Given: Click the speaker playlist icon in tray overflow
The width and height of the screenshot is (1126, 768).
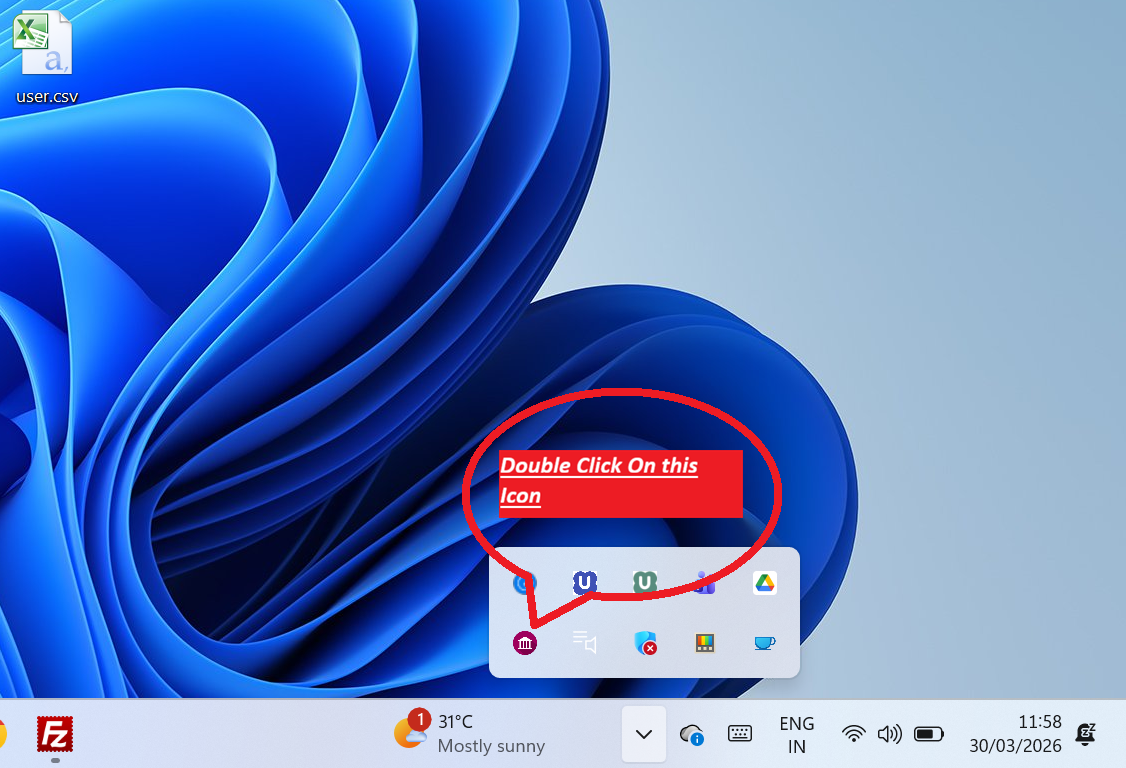Looking at the screenshot, I should tap(585, 643).
